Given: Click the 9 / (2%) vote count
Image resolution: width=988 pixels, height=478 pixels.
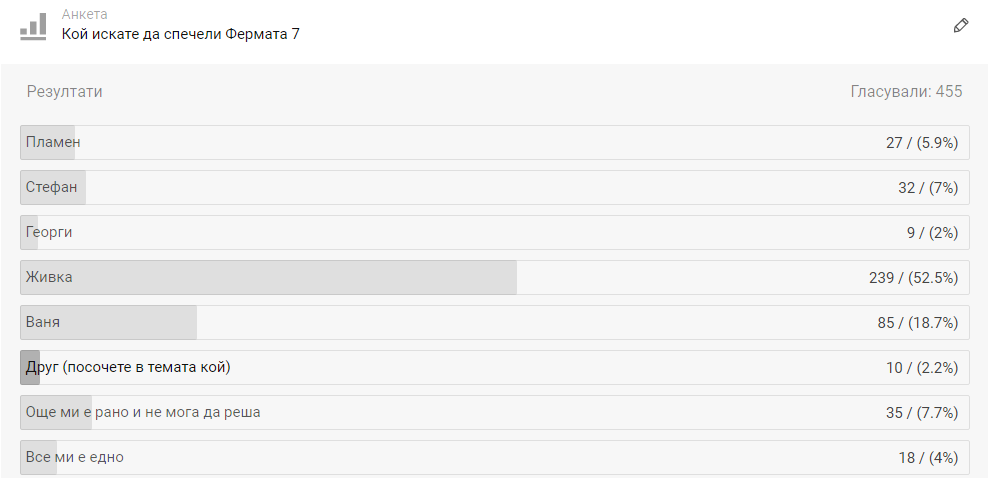Looking at the screenshot, I should [933, 233].
